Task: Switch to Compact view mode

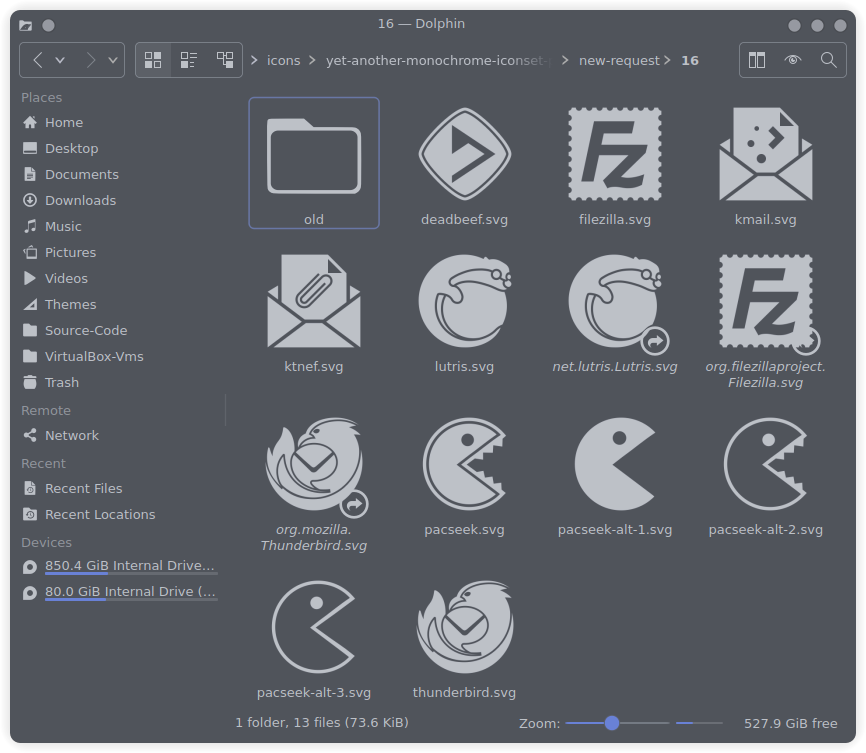Action: click(189, 60)
